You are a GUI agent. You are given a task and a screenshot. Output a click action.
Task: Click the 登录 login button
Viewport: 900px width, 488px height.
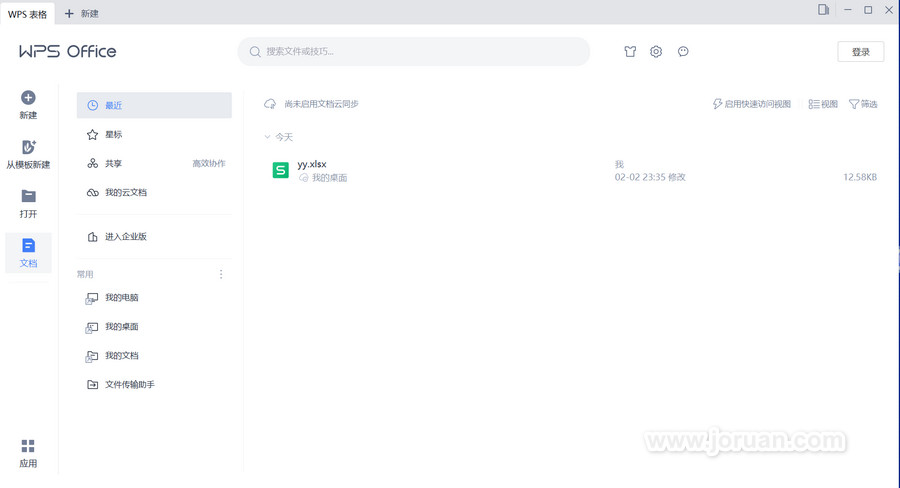tap(860, 52)
